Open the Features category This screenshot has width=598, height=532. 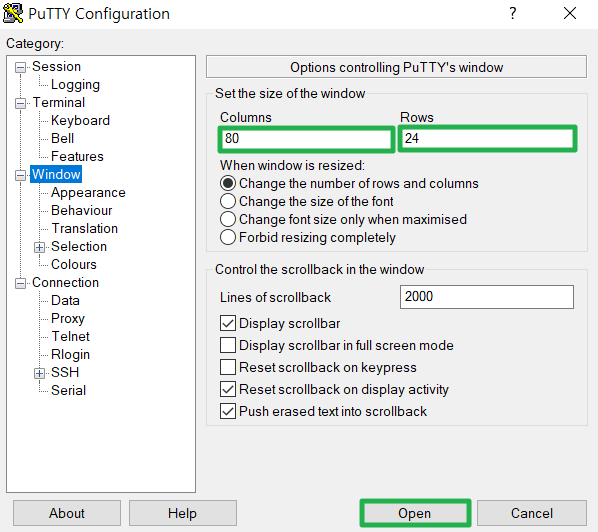click(77, 156)
